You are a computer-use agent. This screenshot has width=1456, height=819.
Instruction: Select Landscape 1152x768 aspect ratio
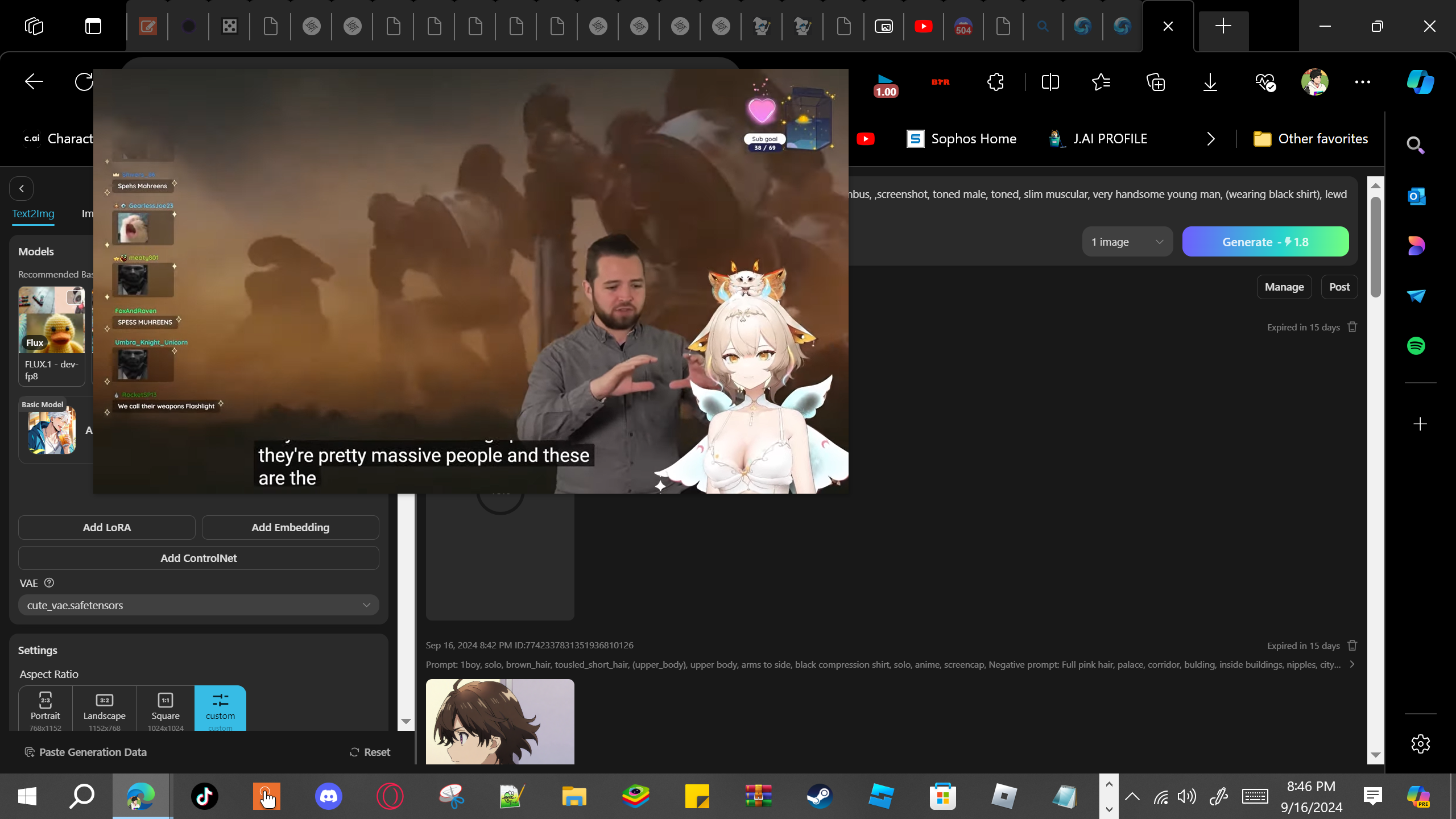[105, 709]
